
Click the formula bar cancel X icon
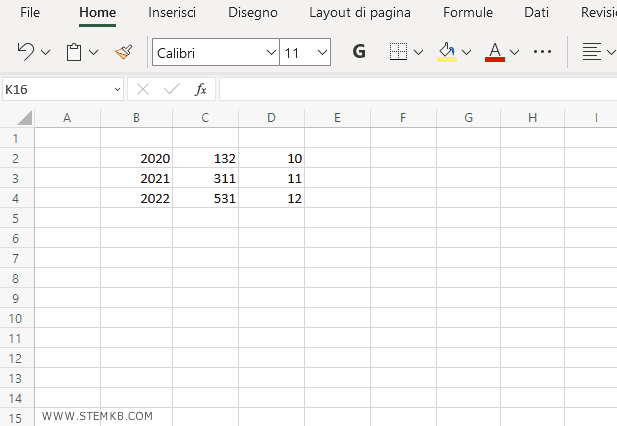click(x=143, y=89)
